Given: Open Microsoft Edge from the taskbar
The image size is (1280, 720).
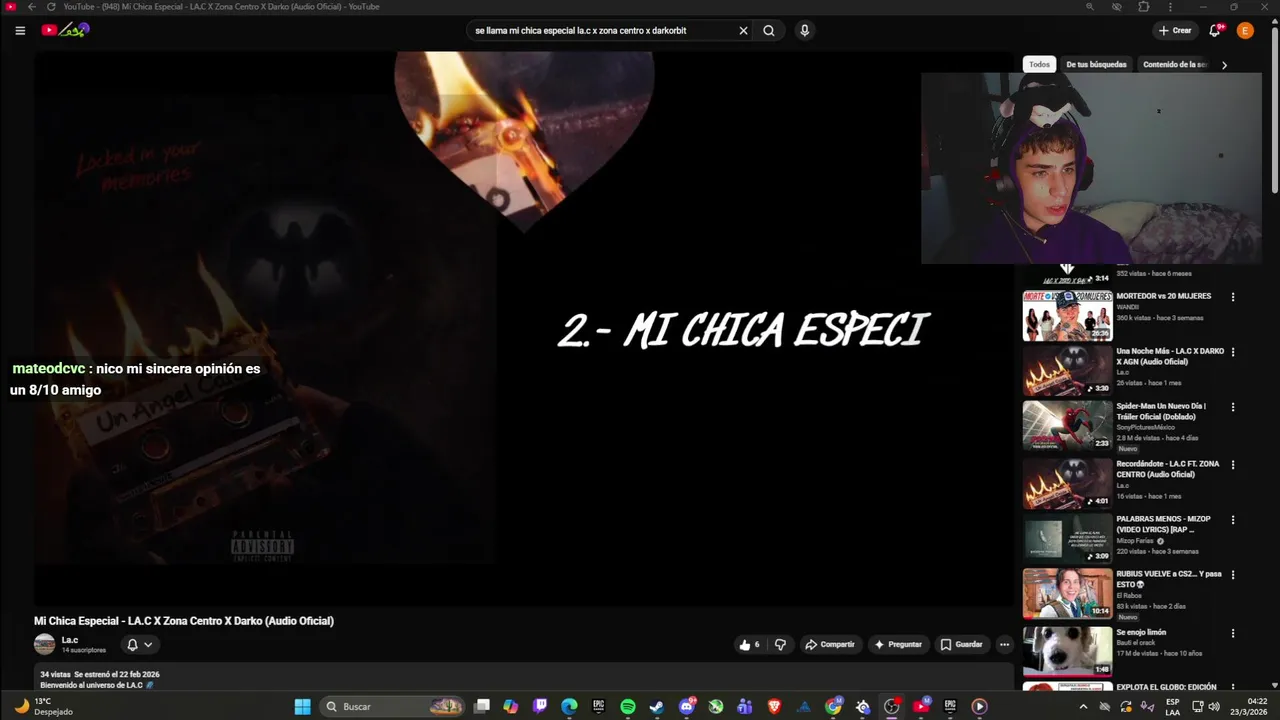Looking at the screenshot, I should point(569,706).
